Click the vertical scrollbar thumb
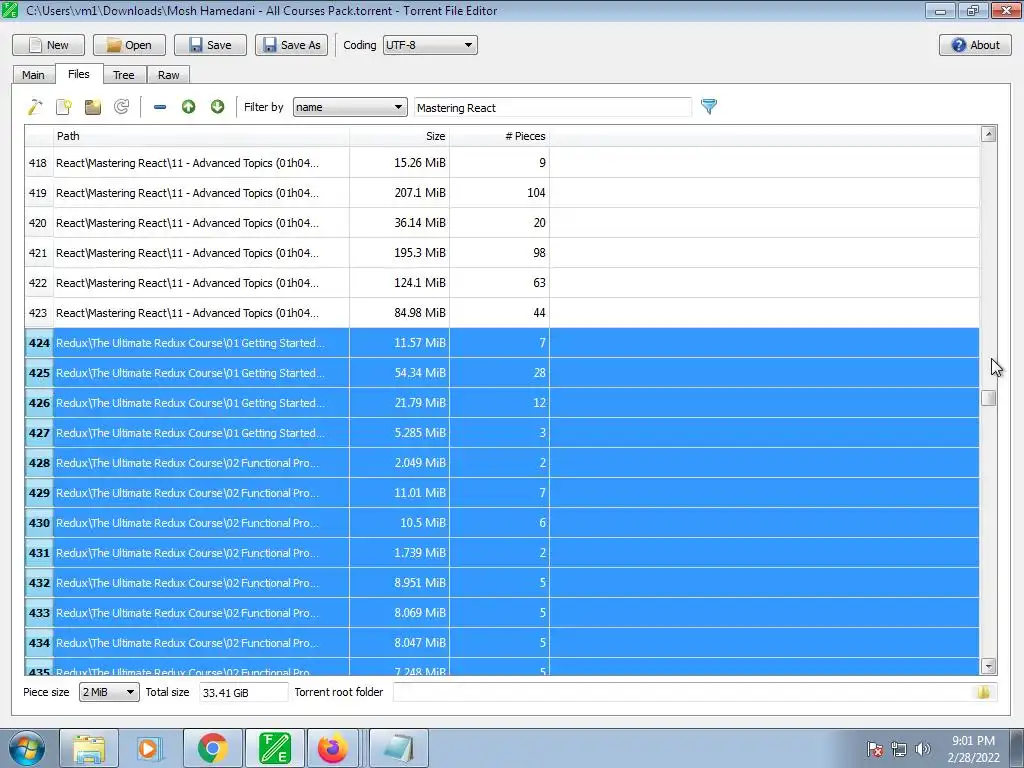 click(988, 398)
